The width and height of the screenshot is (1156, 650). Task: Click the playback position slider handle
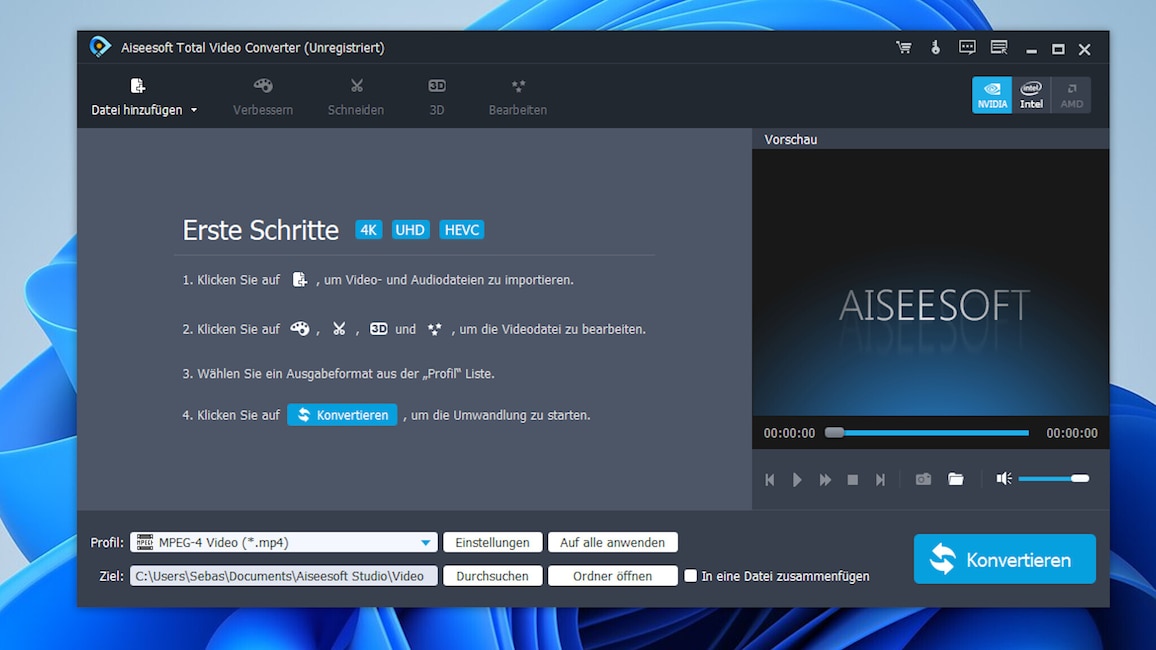point(834,433)
